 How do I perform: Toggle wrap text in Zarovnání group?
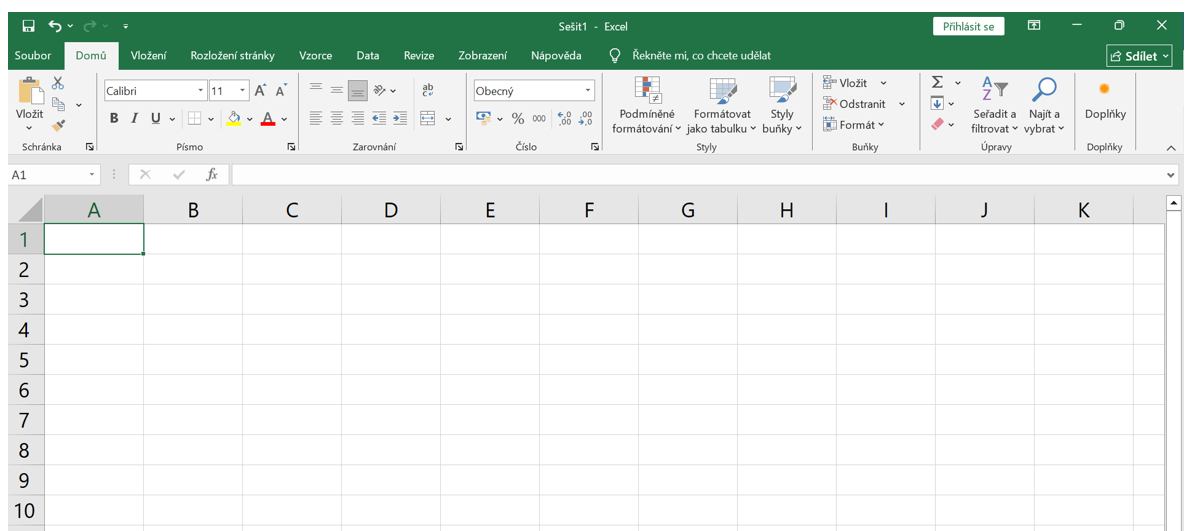pos(428,91)
